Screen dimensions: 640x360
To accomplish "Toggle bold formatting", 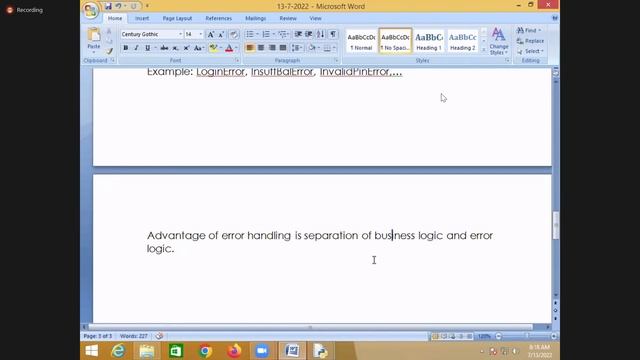I will coord(125,48).
